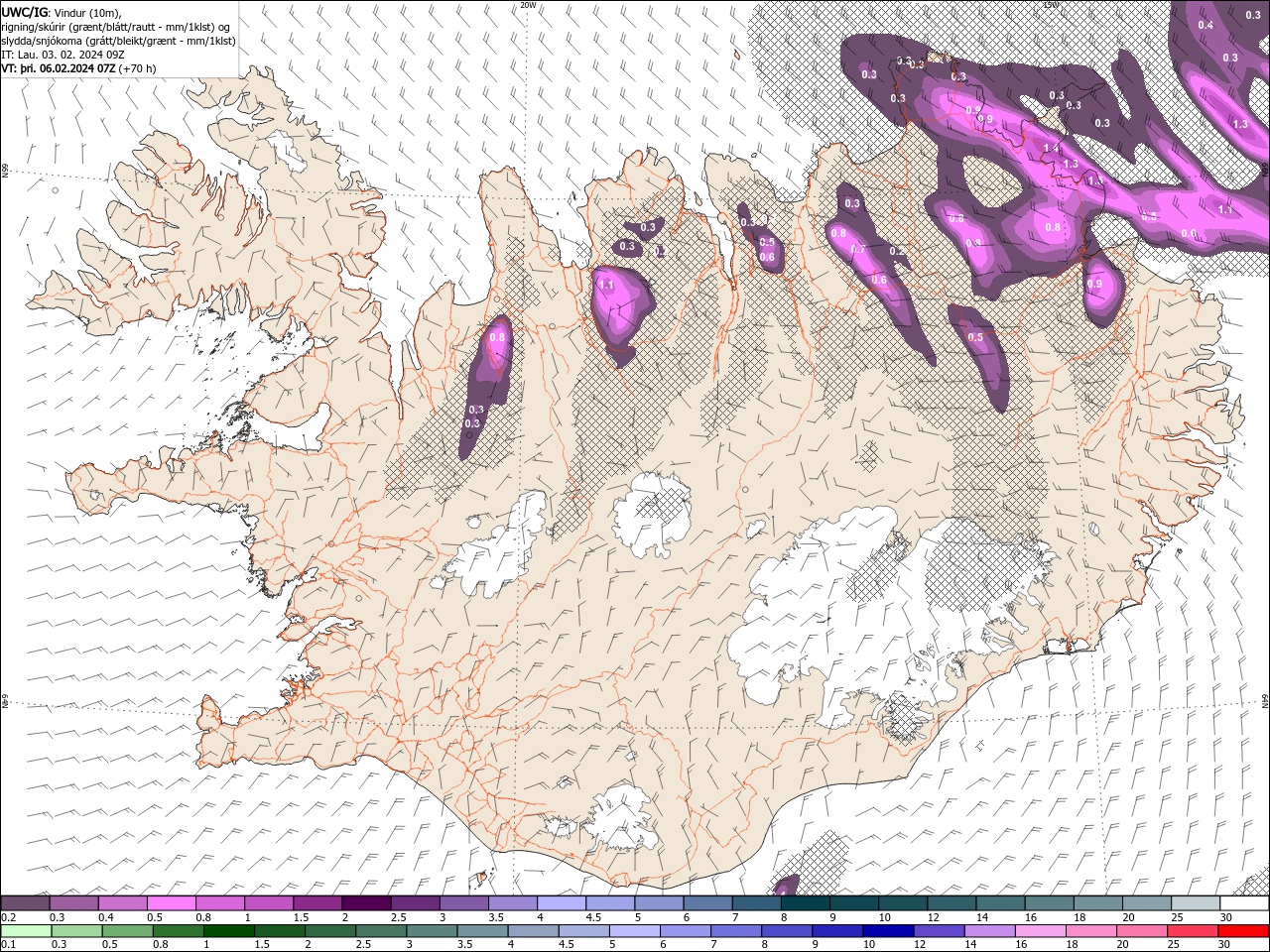The height and width of the screenshot is (952, 1270).
Task: Pick the red-pink 25 rain swatch
Action: [1193, 930]
